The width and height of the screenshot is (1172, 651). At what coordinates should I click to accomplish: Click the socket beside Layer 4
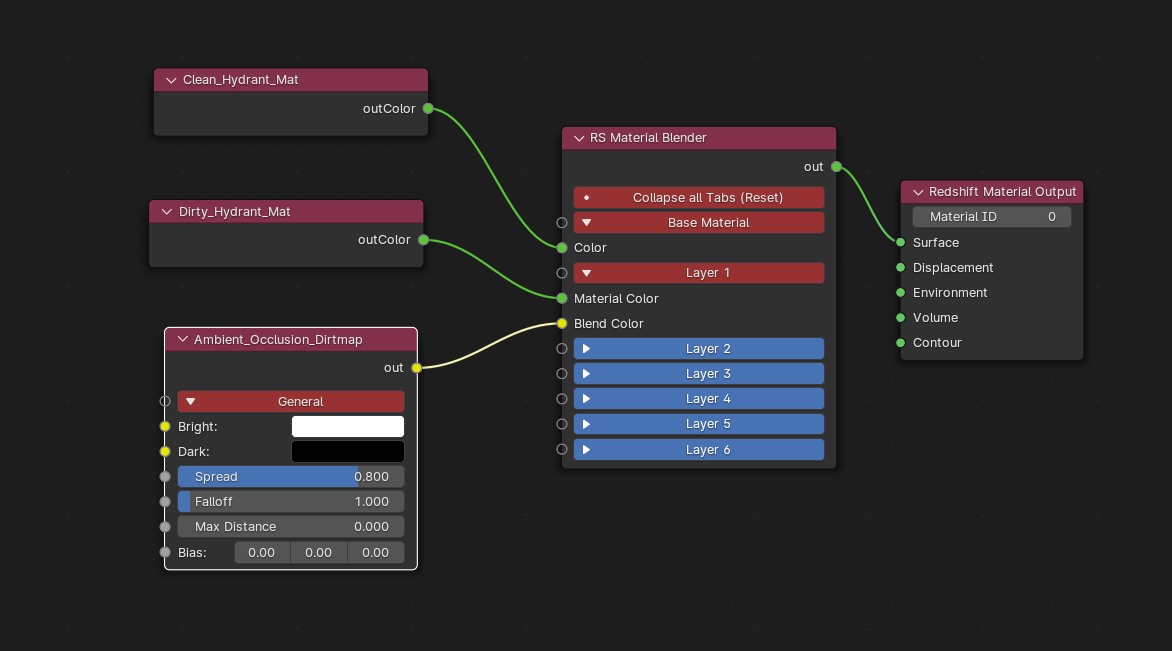click(x=562, y=399)
